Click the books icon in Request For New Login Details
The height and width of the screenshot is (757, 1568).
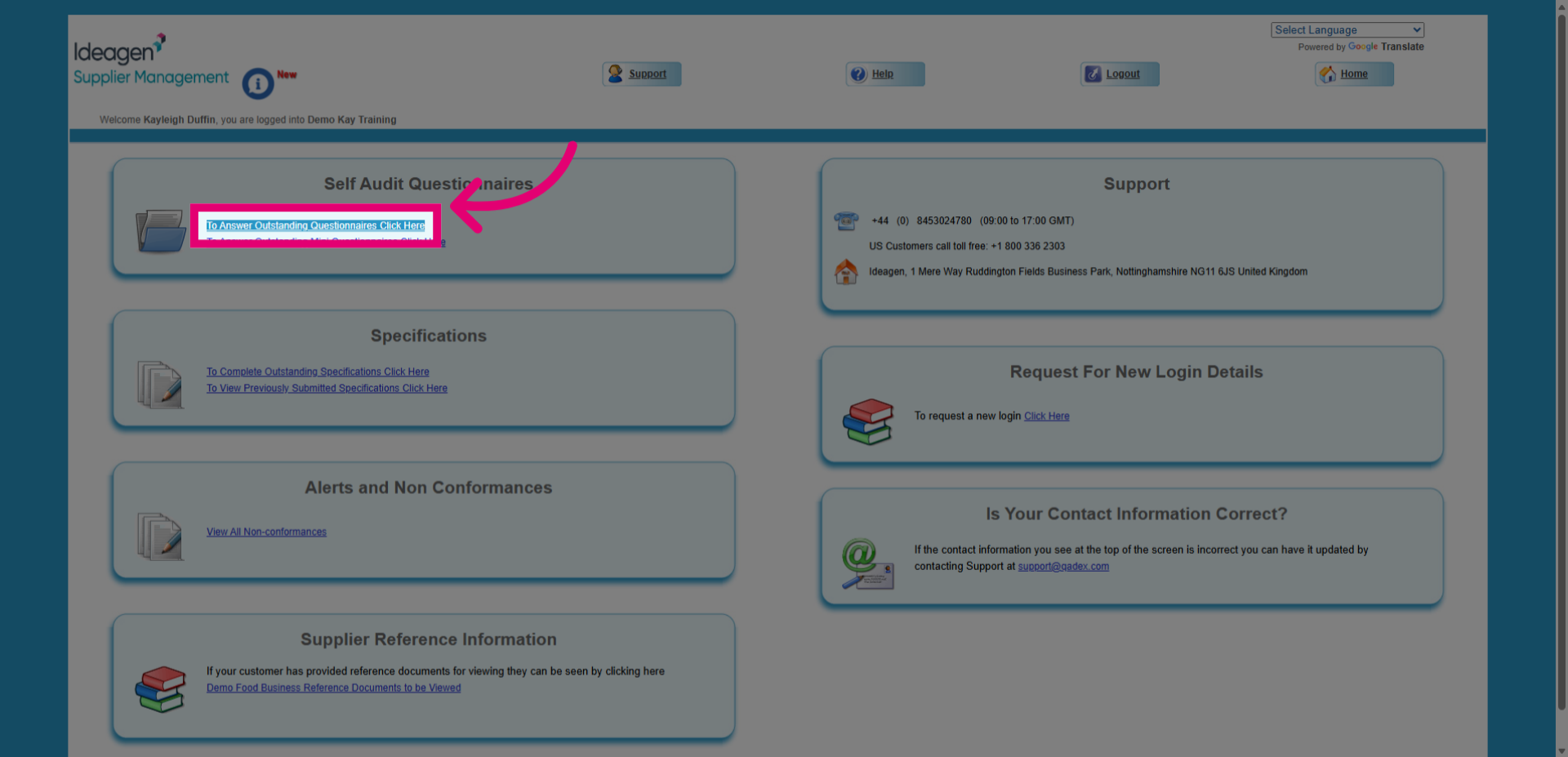(x=868, y=421)
